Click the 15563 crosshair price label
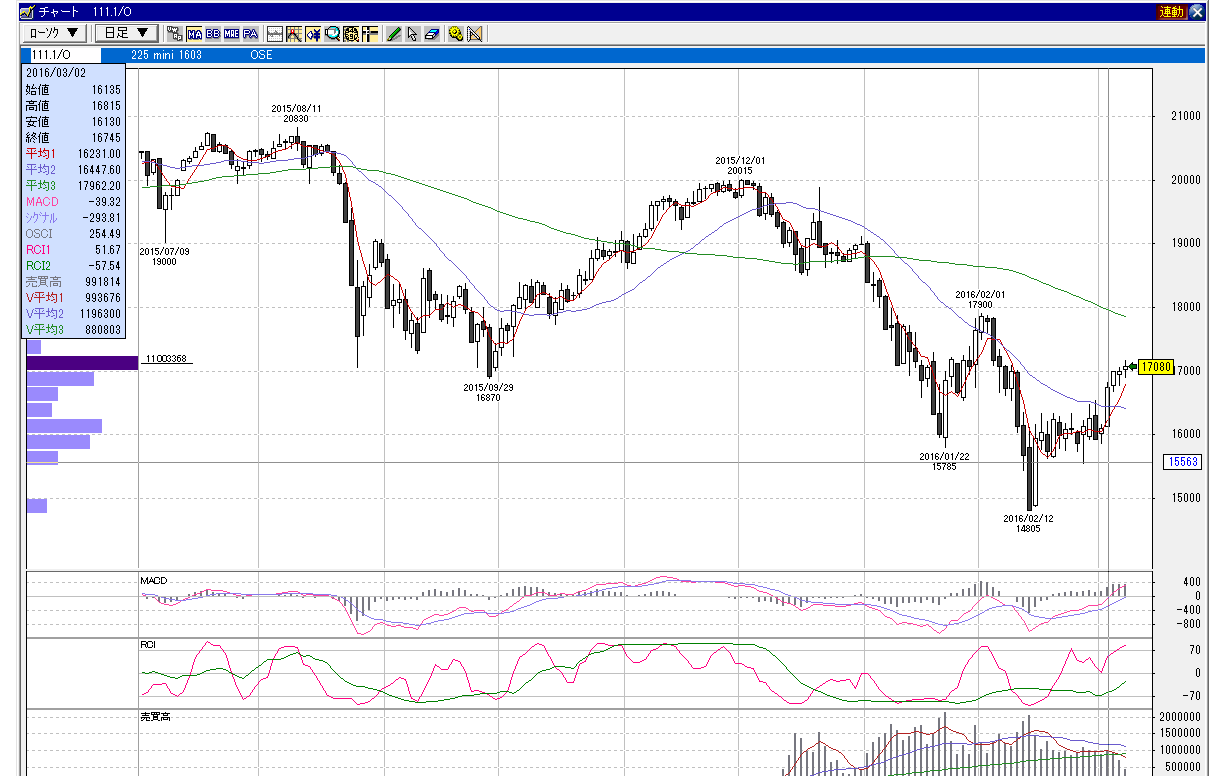The image size is (1225, 776). coord(1183,462)
